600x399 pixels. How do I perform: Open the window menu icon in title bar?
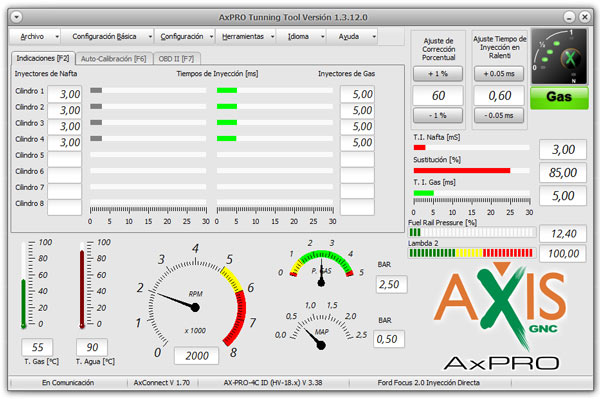click(17, 17)
